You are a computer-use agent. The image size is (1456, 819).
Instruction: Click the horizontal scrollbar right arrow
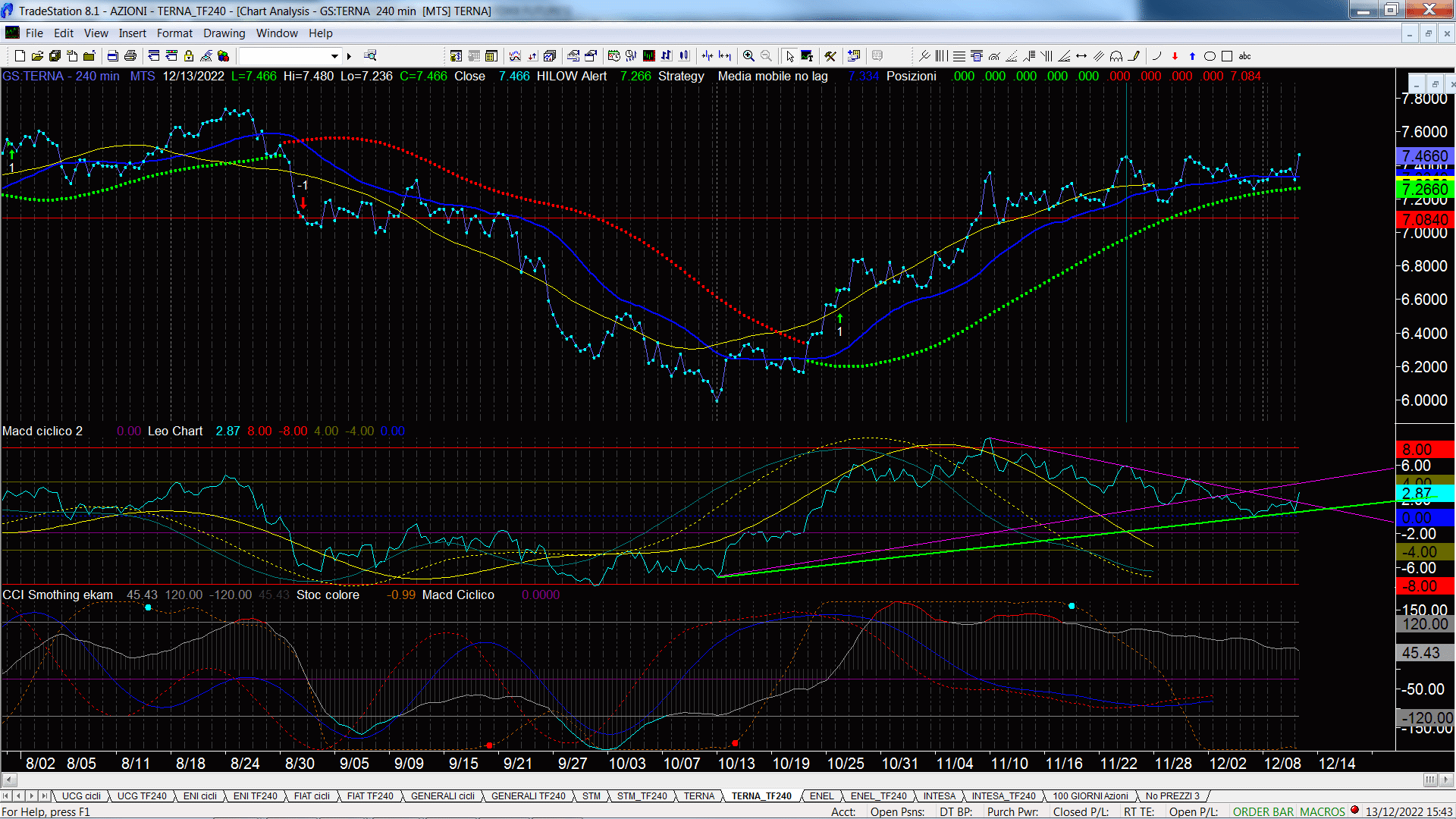(1447, 780)
